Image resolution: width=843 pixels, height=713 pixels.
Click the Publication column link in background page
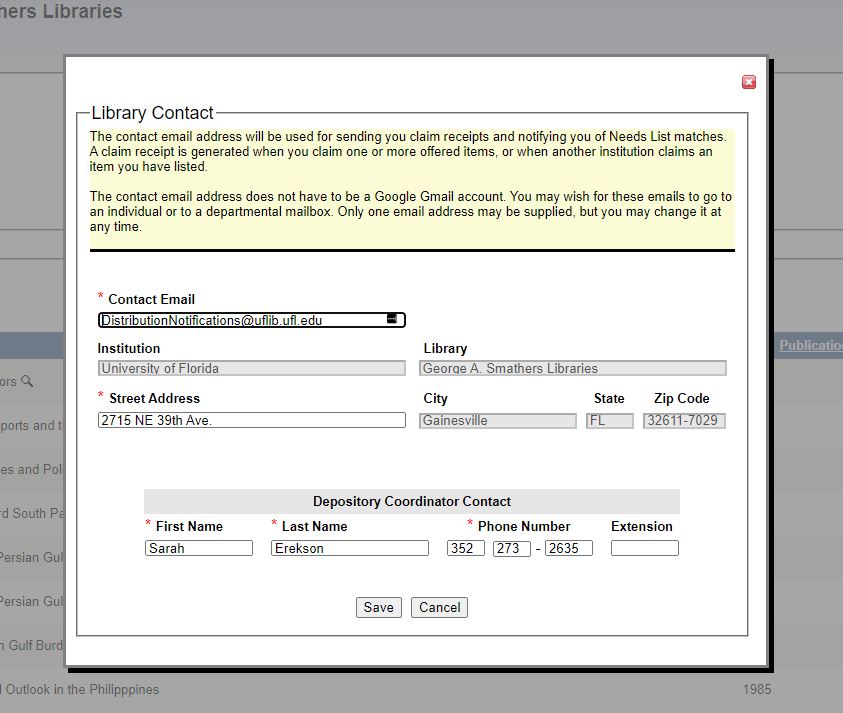(x=811, y=345)
